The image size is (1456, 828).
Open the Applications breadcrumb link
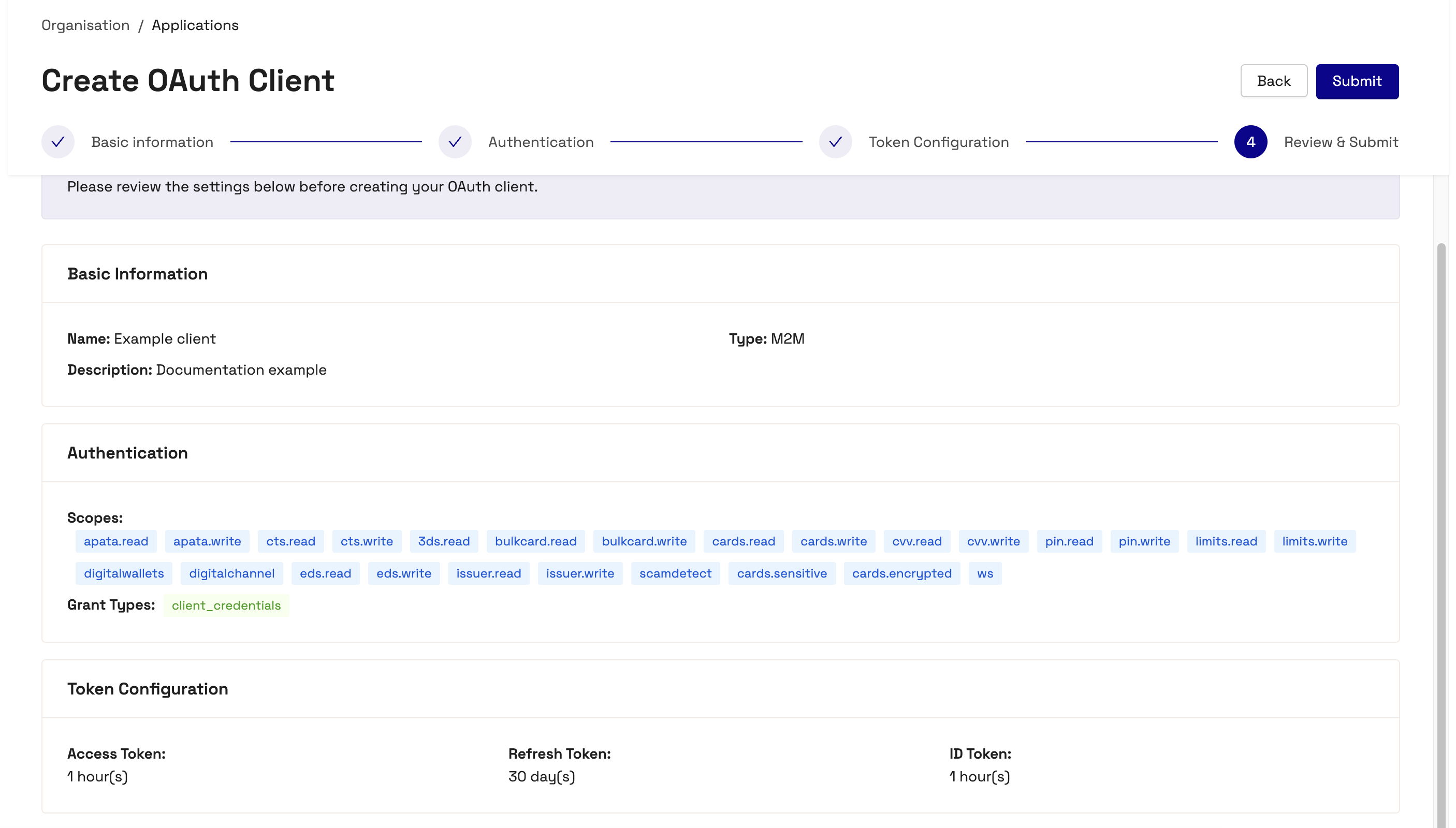[195, 25]
